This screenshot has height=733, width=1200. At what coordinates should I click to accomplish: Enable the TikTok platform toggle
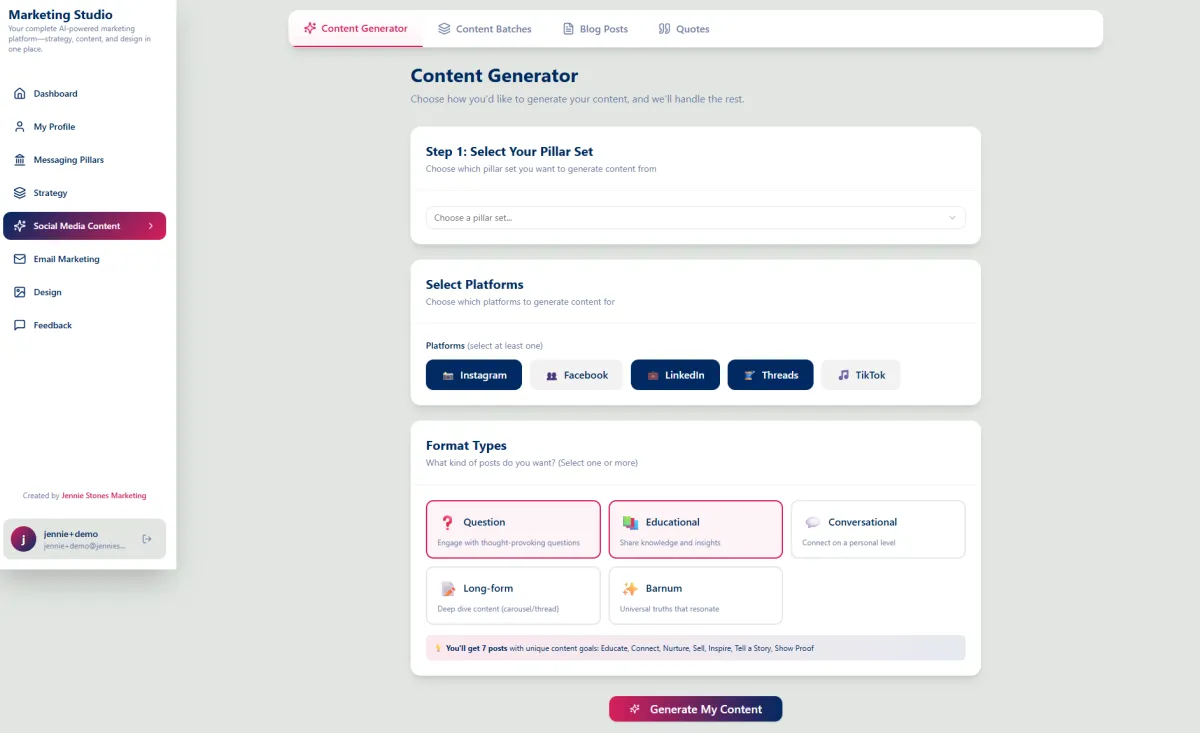[860, 375]
